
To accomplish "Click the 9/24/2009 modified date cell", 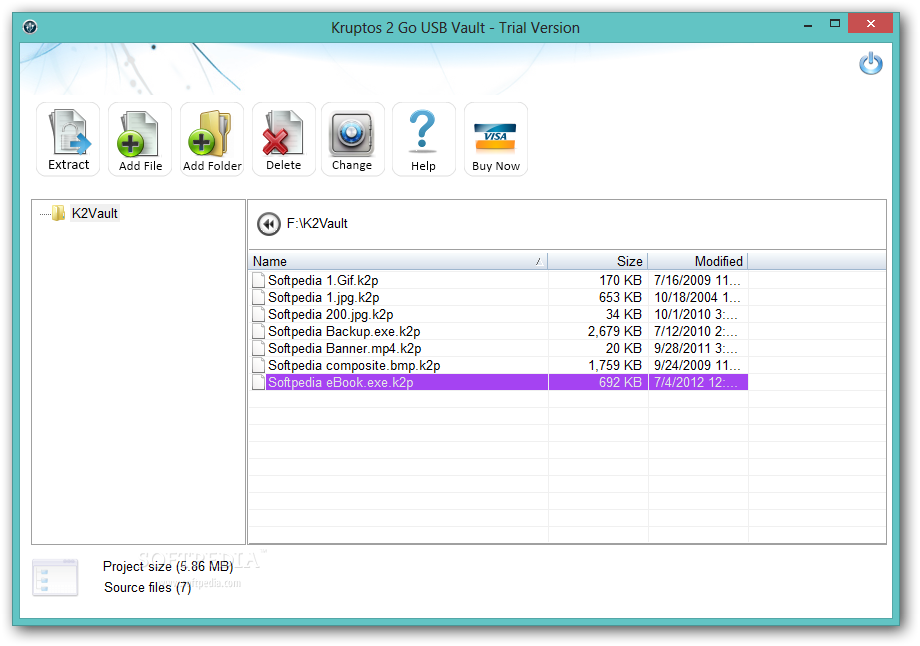I will coord(698,366).
